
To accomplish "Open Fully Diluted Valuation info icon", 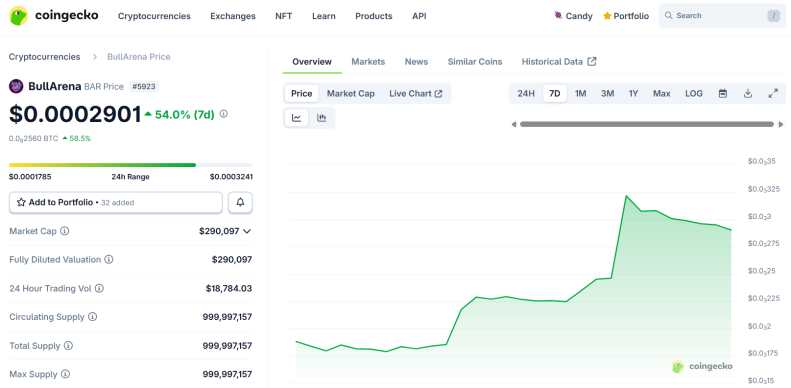I will click(108, 259).
